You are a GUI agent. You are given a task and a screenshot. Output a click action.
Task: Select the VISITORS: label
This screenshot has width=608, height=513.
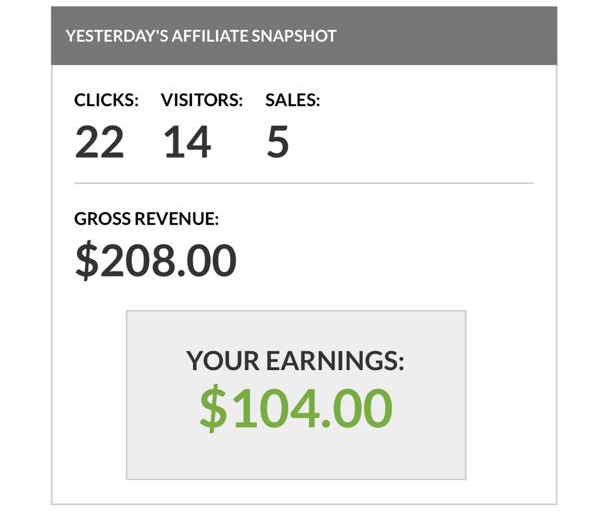(203, 101)
